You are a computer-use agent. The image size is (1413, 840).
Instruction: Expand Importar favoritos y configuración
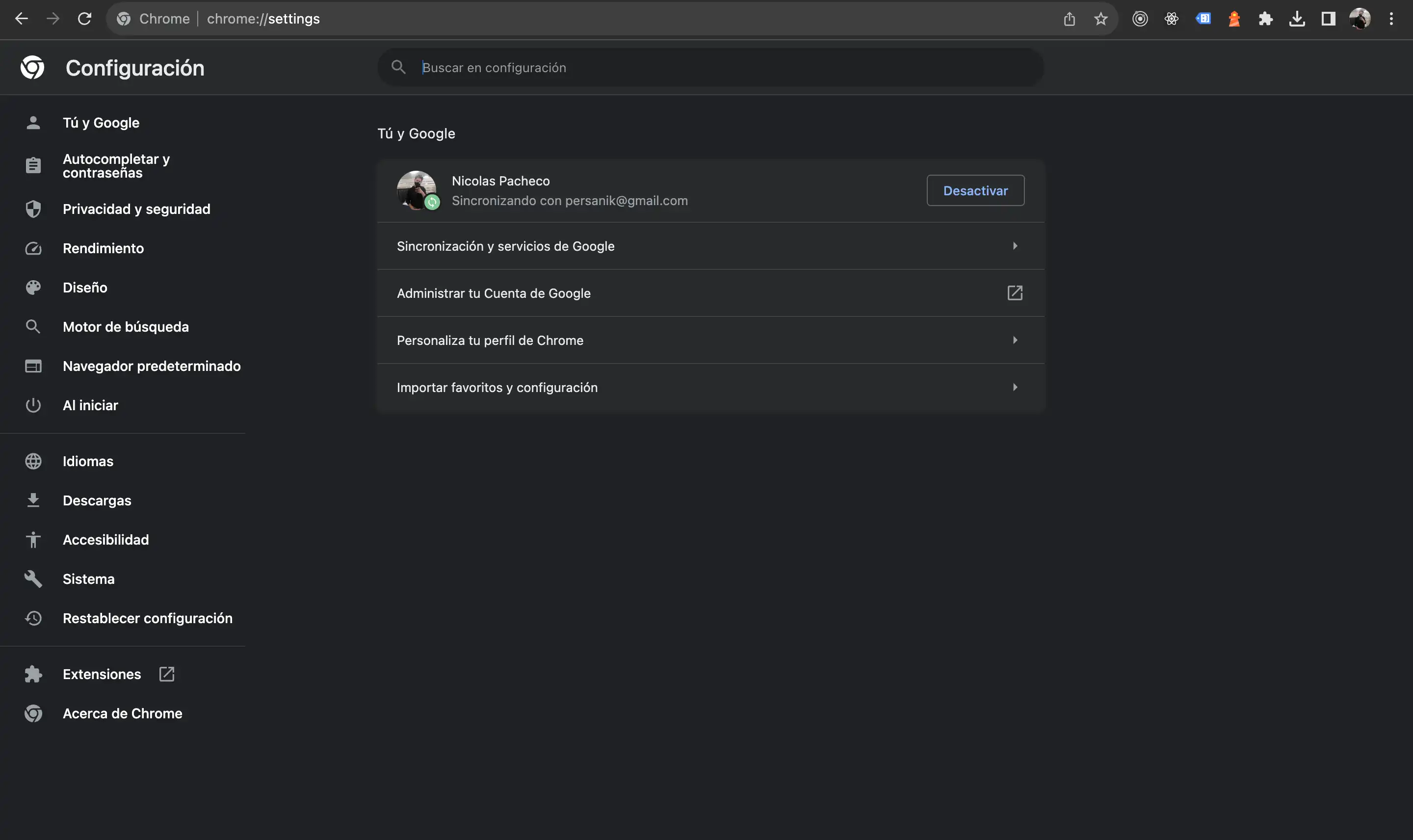[710, 387]
